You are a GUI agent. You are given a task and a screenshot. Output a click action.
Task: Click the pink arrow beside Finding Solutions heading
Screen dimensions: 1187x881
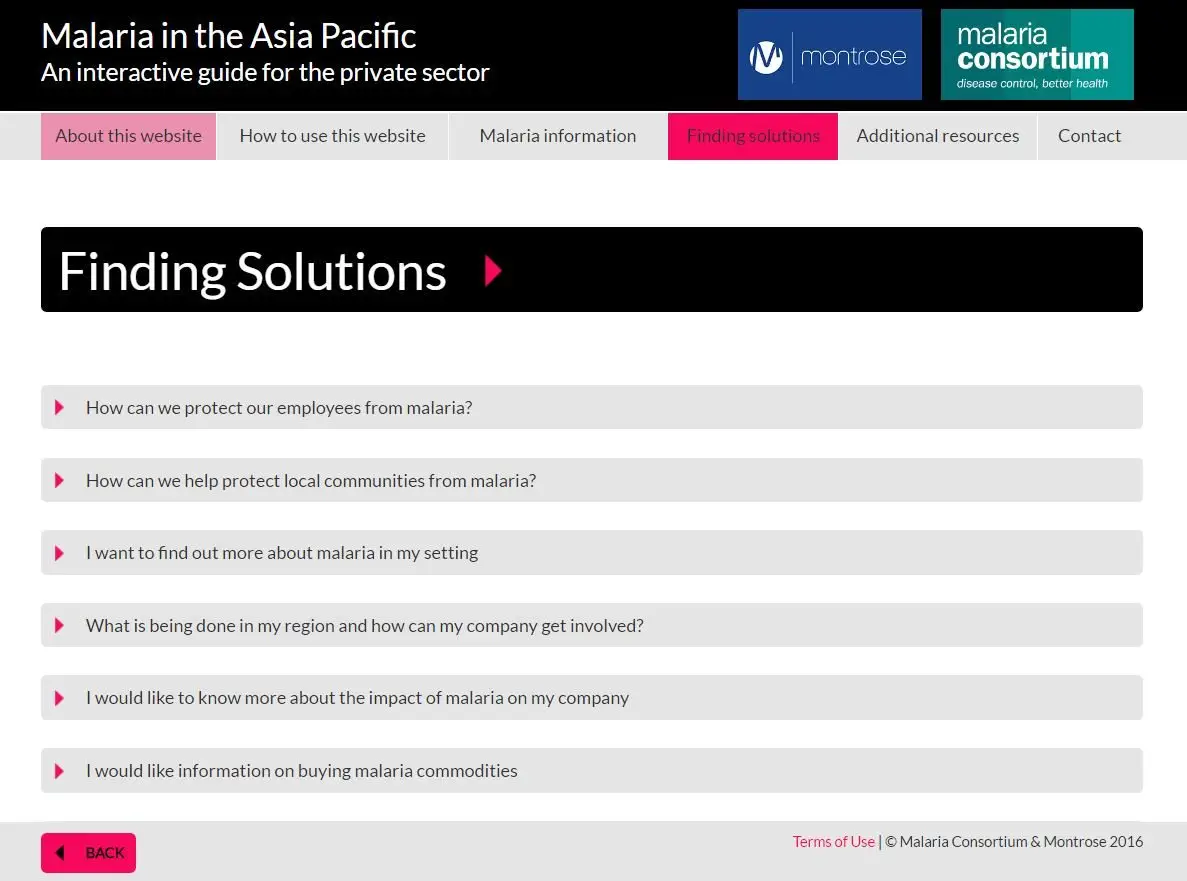pyautogui.click(x=493, y=270)
